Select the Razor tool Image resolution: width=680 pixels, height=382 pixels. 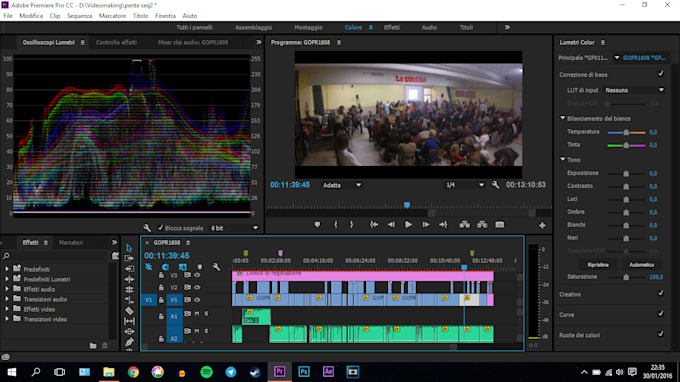tap(129, 311)
